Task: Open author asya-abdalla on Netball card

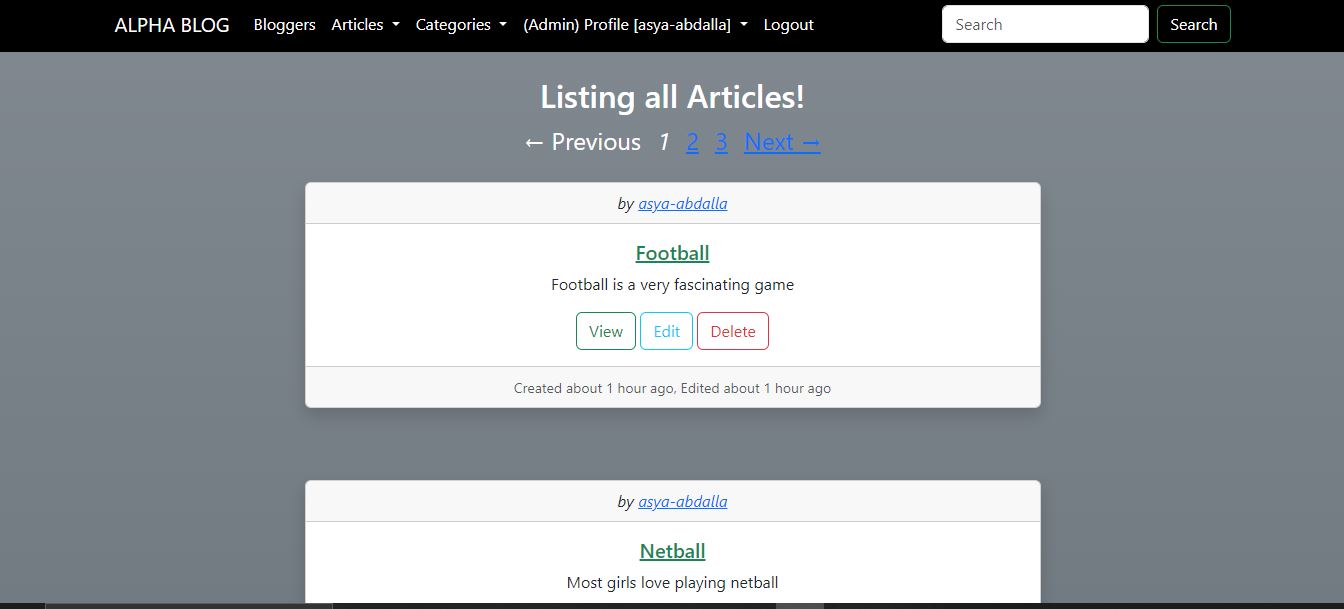Action: [683, 502]
